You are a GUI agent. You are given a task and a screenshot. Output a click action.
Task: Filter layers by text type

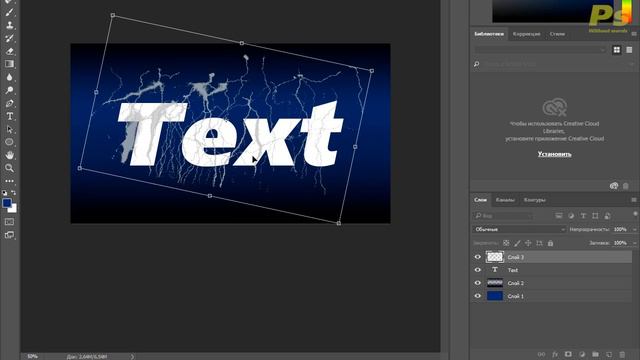pos(583,216)
